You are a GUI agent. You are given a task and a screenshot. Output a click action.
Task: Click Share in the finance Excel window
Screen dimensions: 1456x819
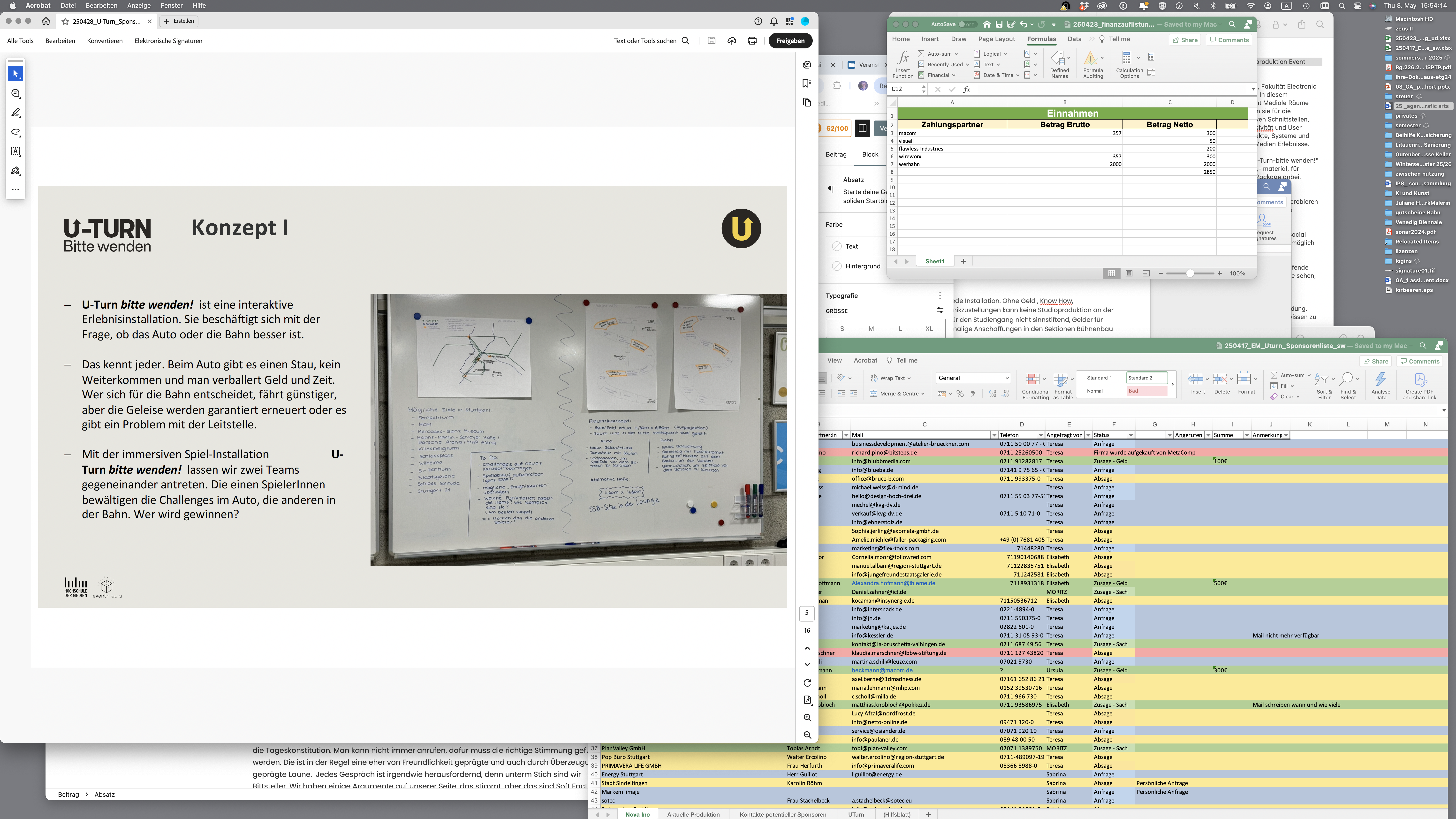coord(1184,40)
